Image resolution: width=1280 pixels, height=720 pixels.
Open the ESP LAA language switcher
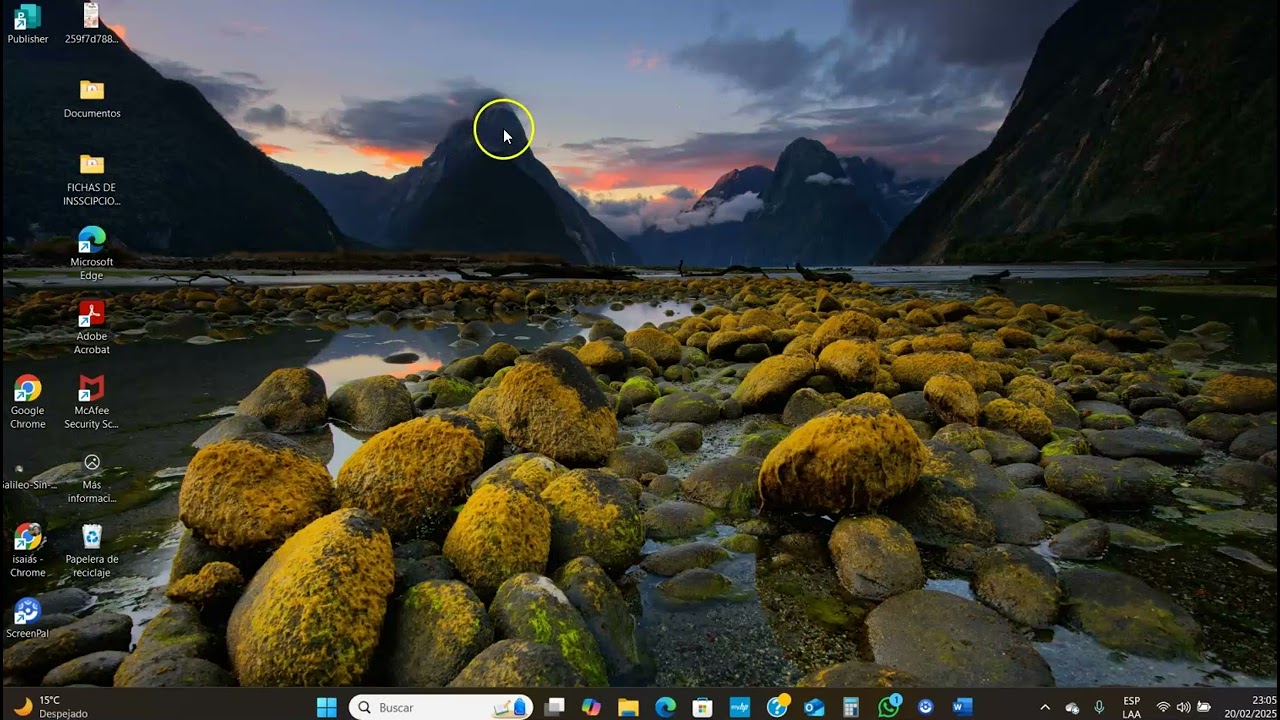pyautogui.click(x=1132, y=707)
